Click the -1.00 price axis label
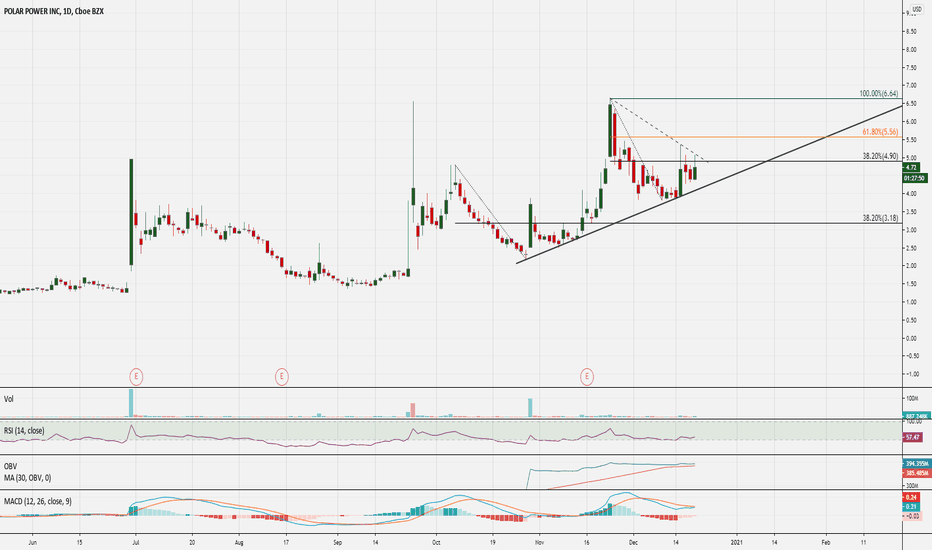 (911, 374)
